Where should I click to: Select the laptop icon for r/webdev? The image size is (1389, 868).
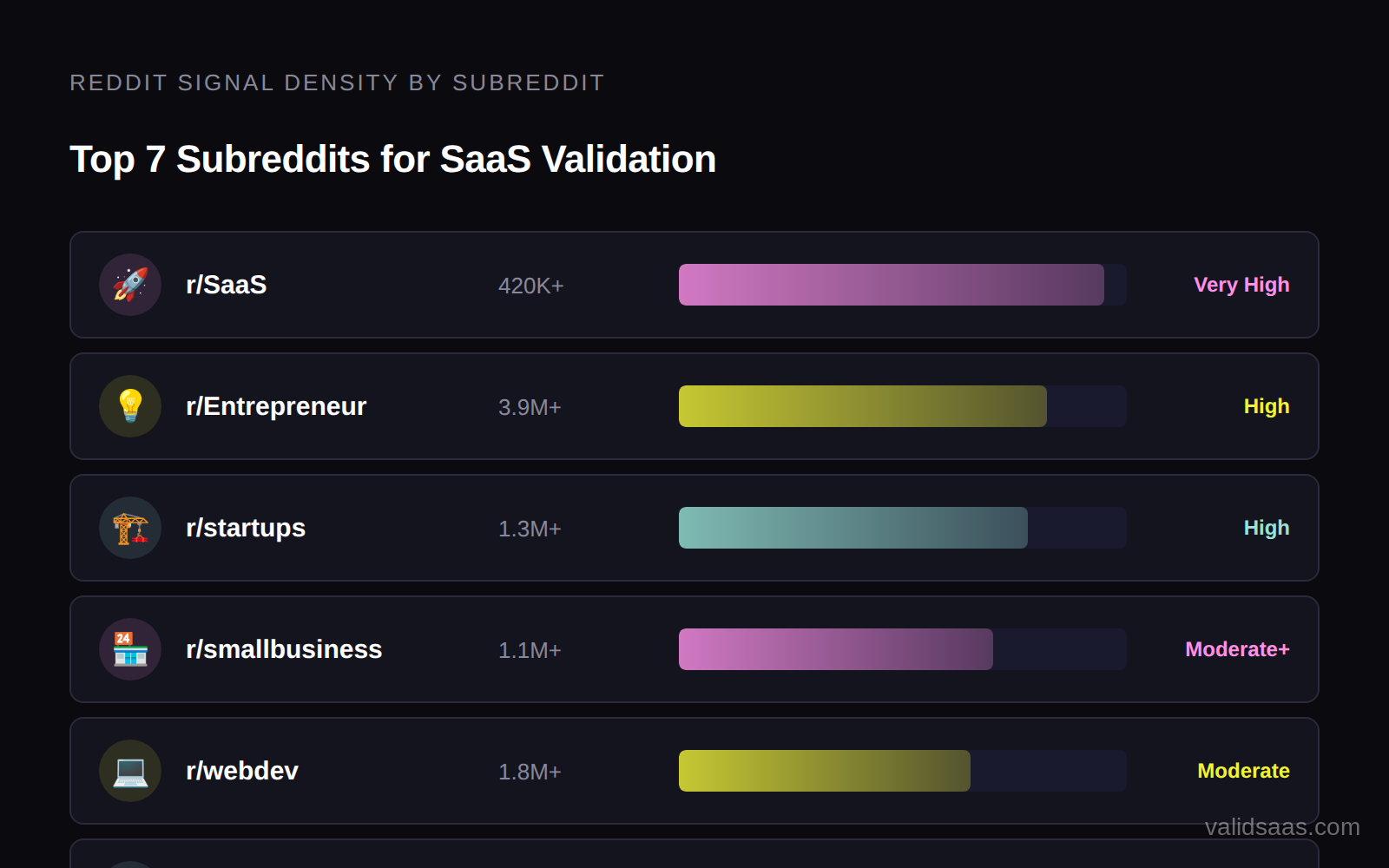(130, 771)
